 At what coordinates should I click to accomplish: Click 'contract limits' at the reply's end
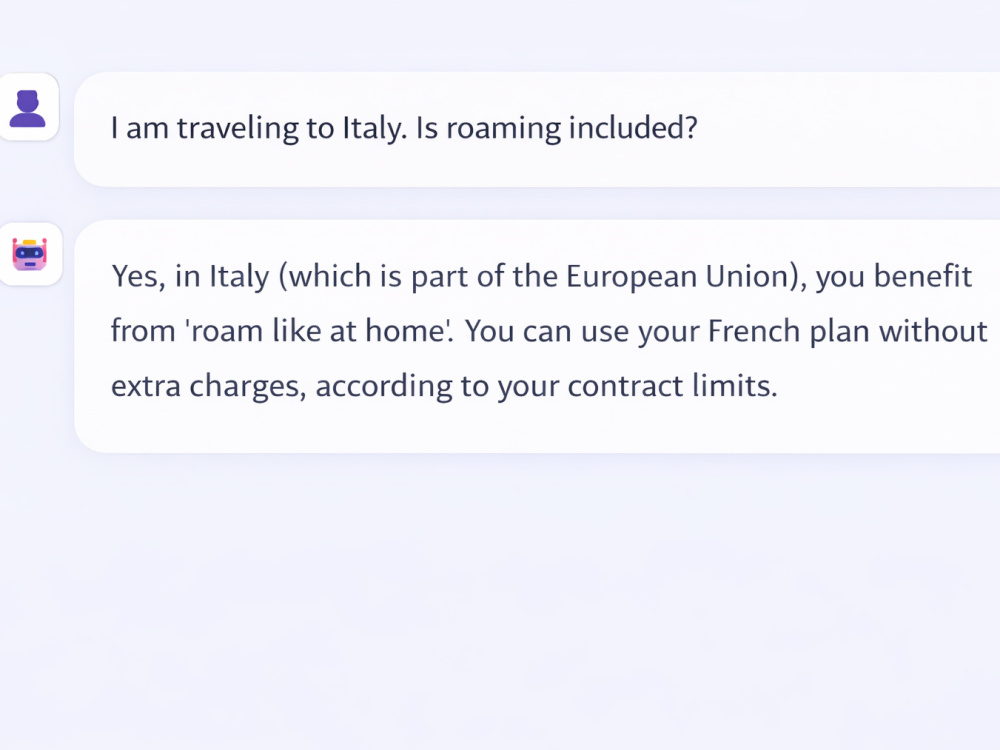point(669,386)
